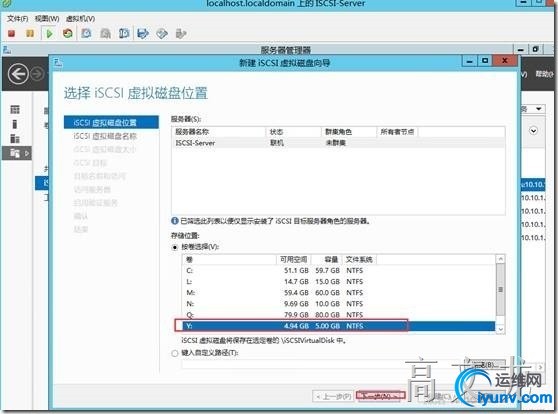Click the greyed USB device toolbar icon
Image resolution: width=558 pixels, height=414 pixels.
pos(181,34)
